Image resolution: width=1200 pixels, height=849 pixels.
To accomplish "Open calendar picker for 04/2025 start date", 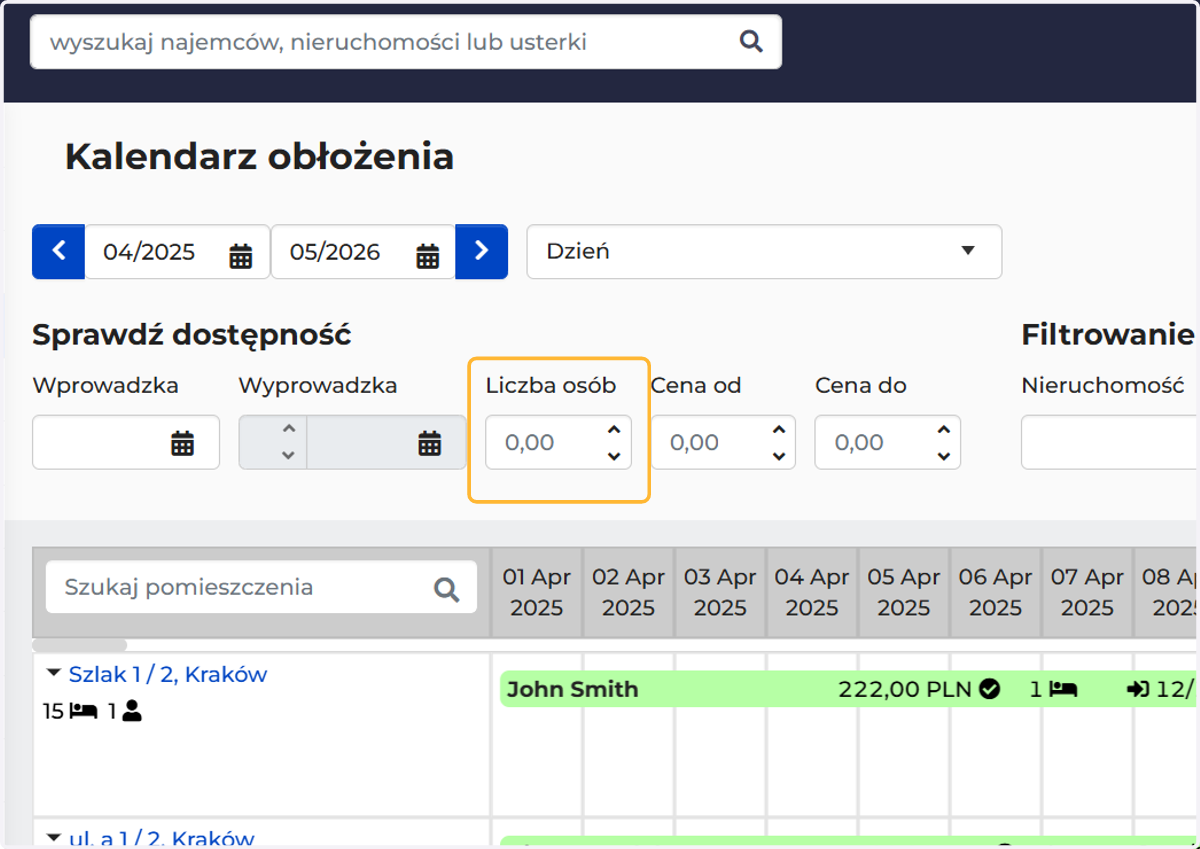I will pos(241,256).
